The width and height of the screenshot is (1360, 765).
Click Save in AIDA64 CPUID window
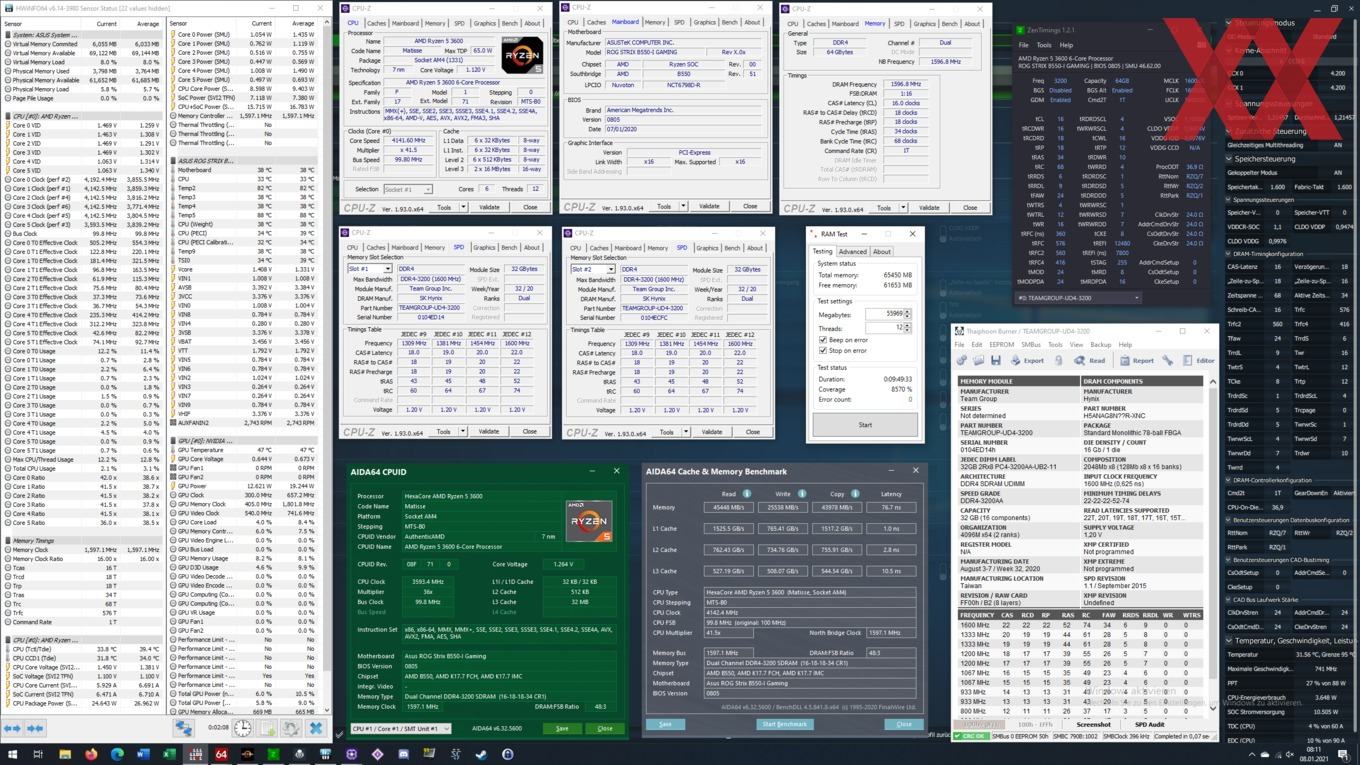pyautogui.click(x=562, y=728)
